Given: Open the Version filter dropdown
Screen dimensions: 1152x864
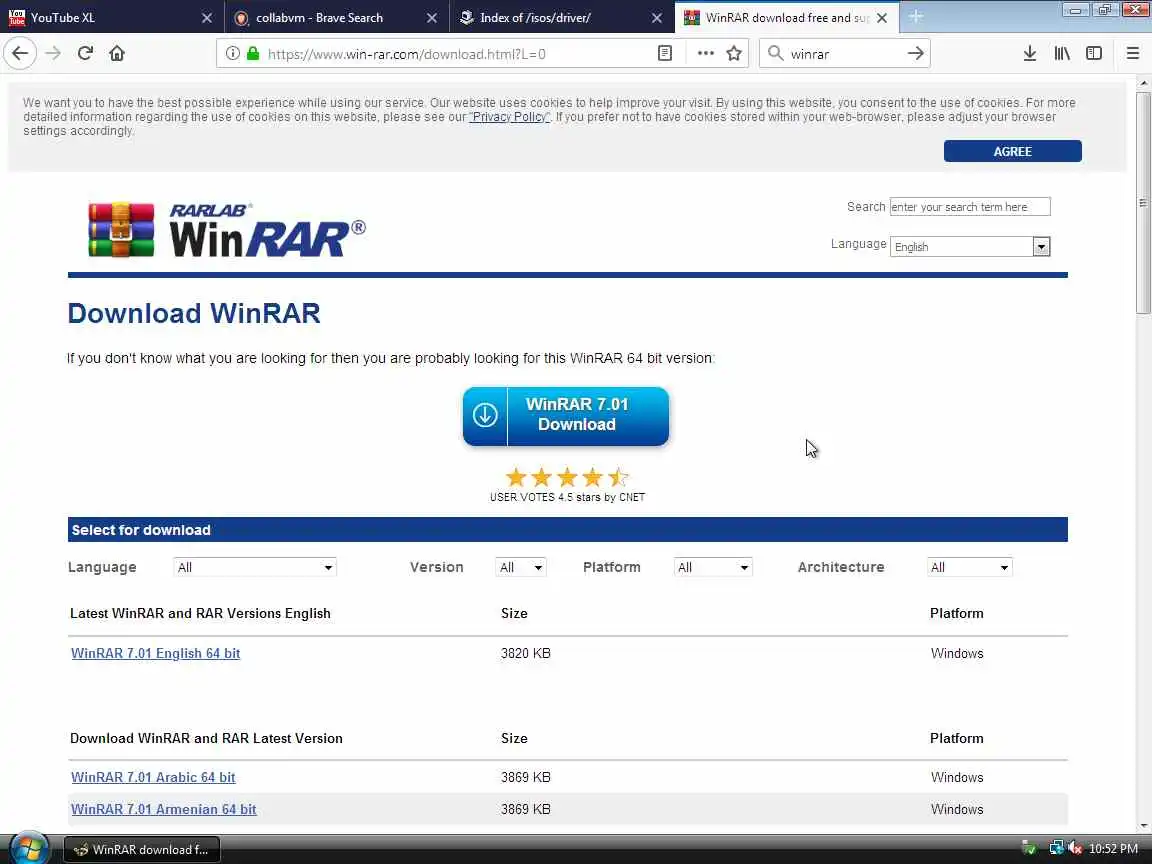Looking at the screenshot, I should tap(521, 567).
